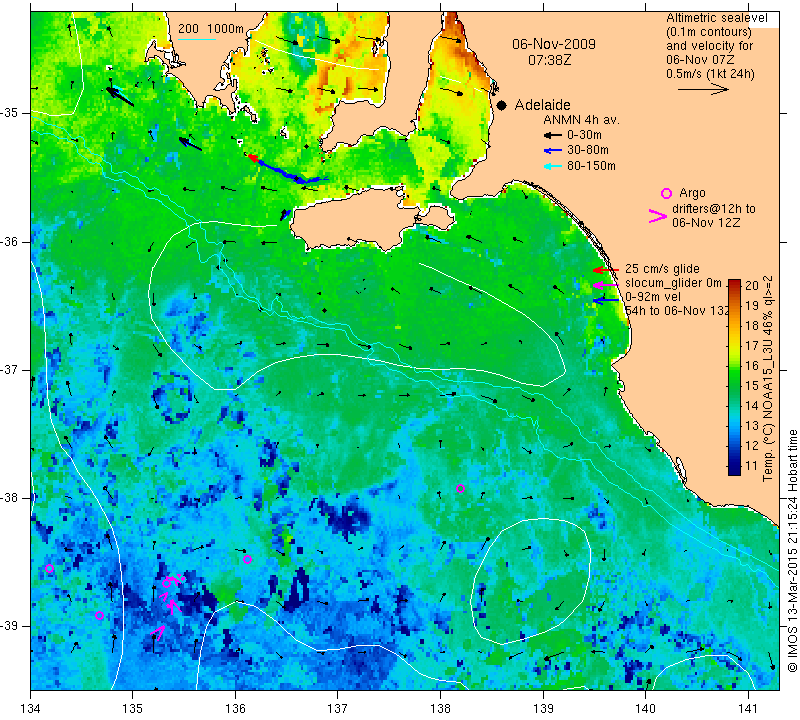Click the longitude axis label 137
Screen dimensions: 800x720
pos(337,709)
